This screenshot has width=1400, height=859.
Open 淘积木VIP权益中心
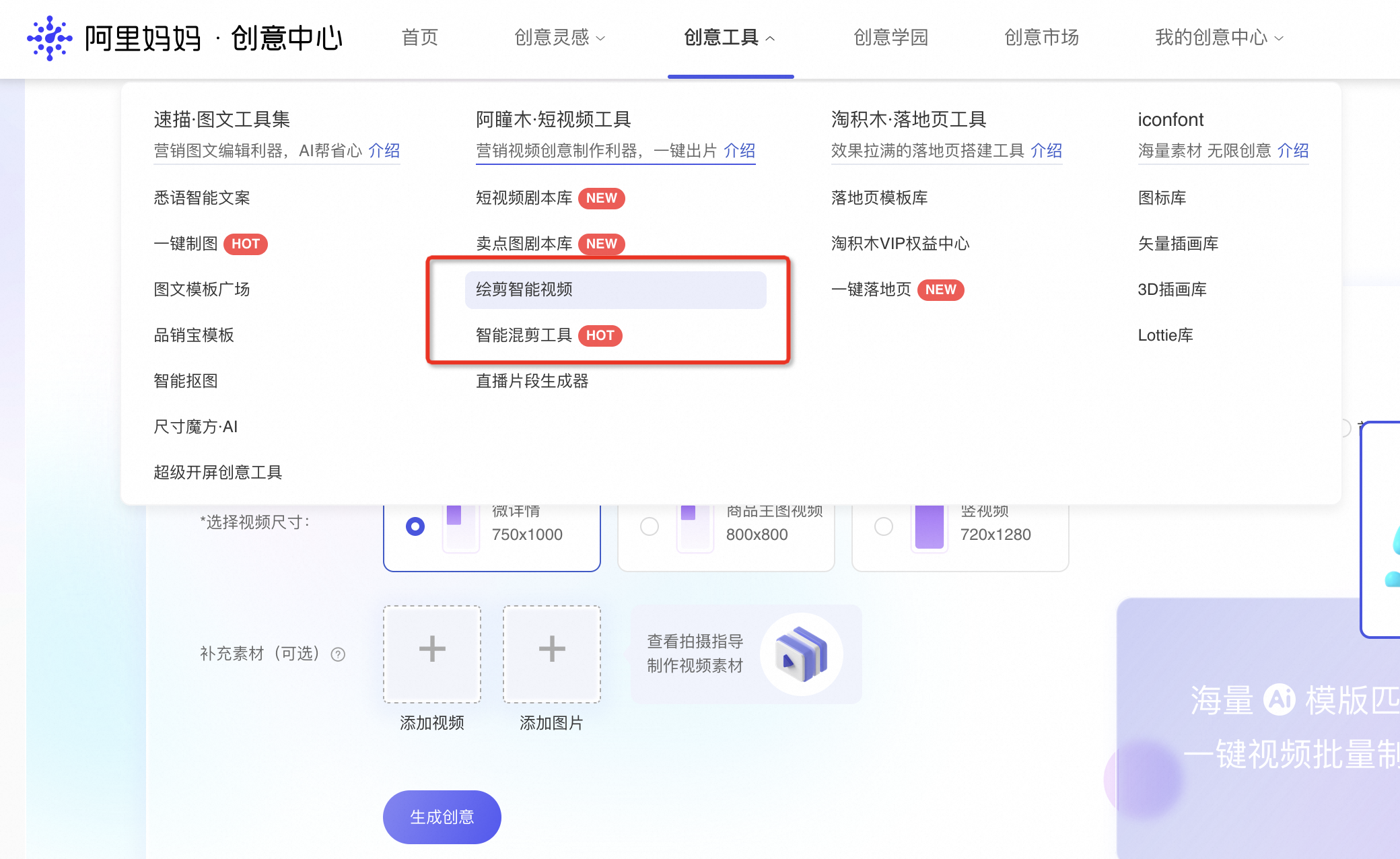point(901,244)
